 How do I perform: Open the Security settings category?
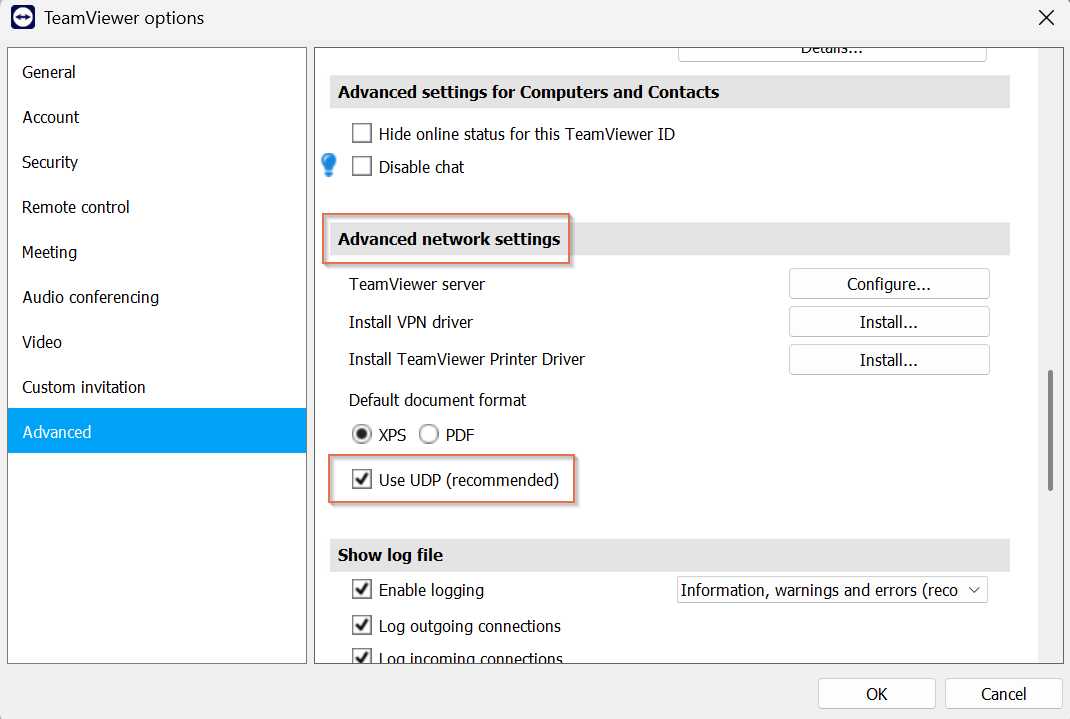coord(157,162)
